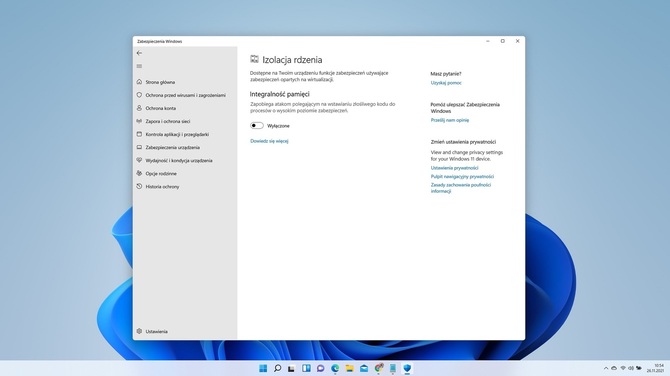The image size is (670, 376).
Task: Click the Uzyskaj pomoc link
Action: pyautogui.click(x=446, y=83)
